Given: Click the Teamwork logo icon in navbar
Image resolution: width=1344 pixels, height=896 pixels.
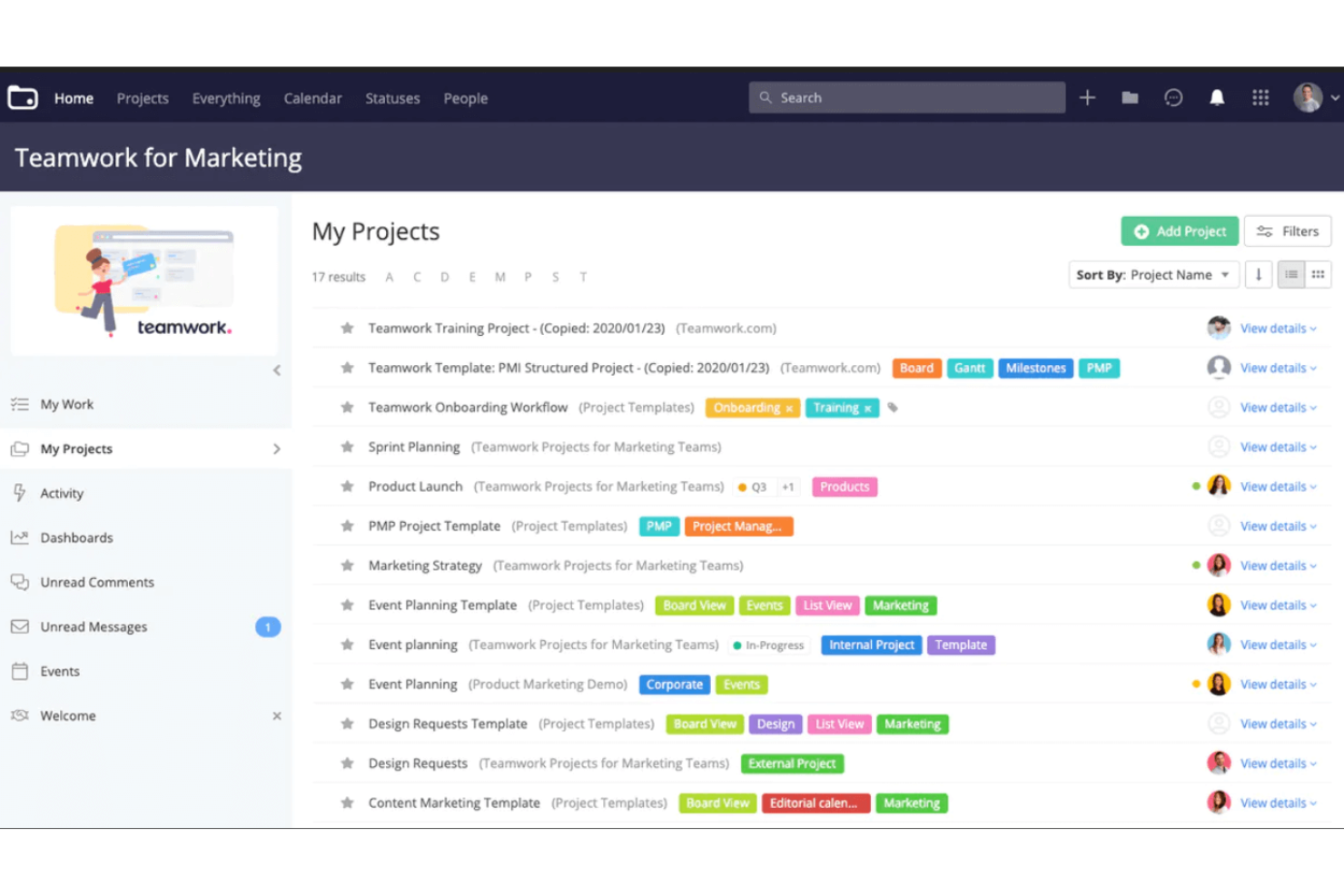Looking at the screenshot, I should 23,97.
